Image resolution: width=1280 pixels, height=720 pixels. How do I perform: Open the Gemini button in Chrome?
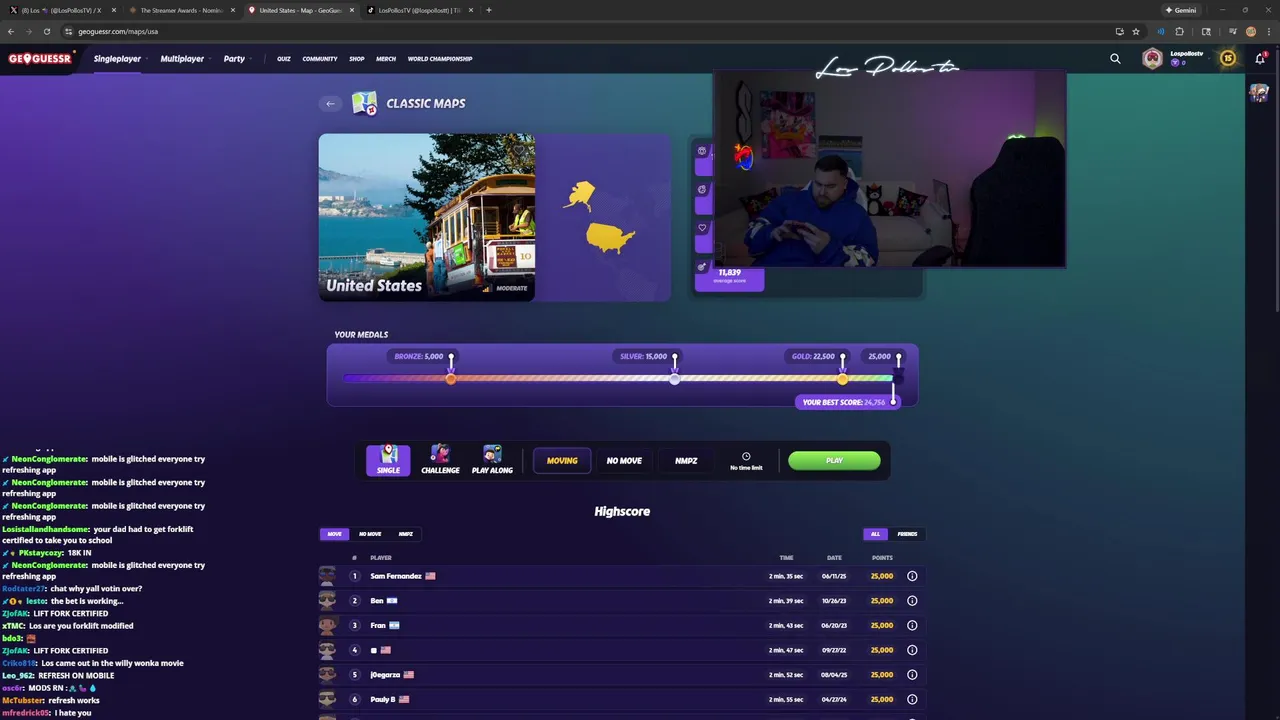(x=1181, y=10)
